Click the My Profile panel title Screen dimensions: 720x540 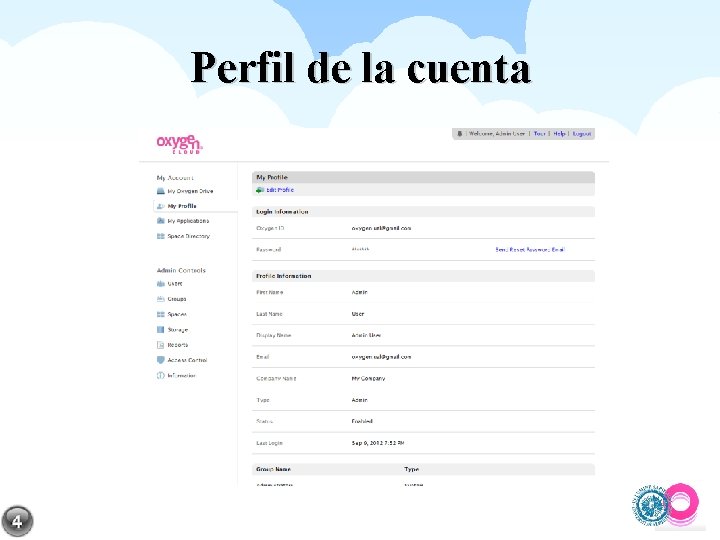tap(272, 177)
